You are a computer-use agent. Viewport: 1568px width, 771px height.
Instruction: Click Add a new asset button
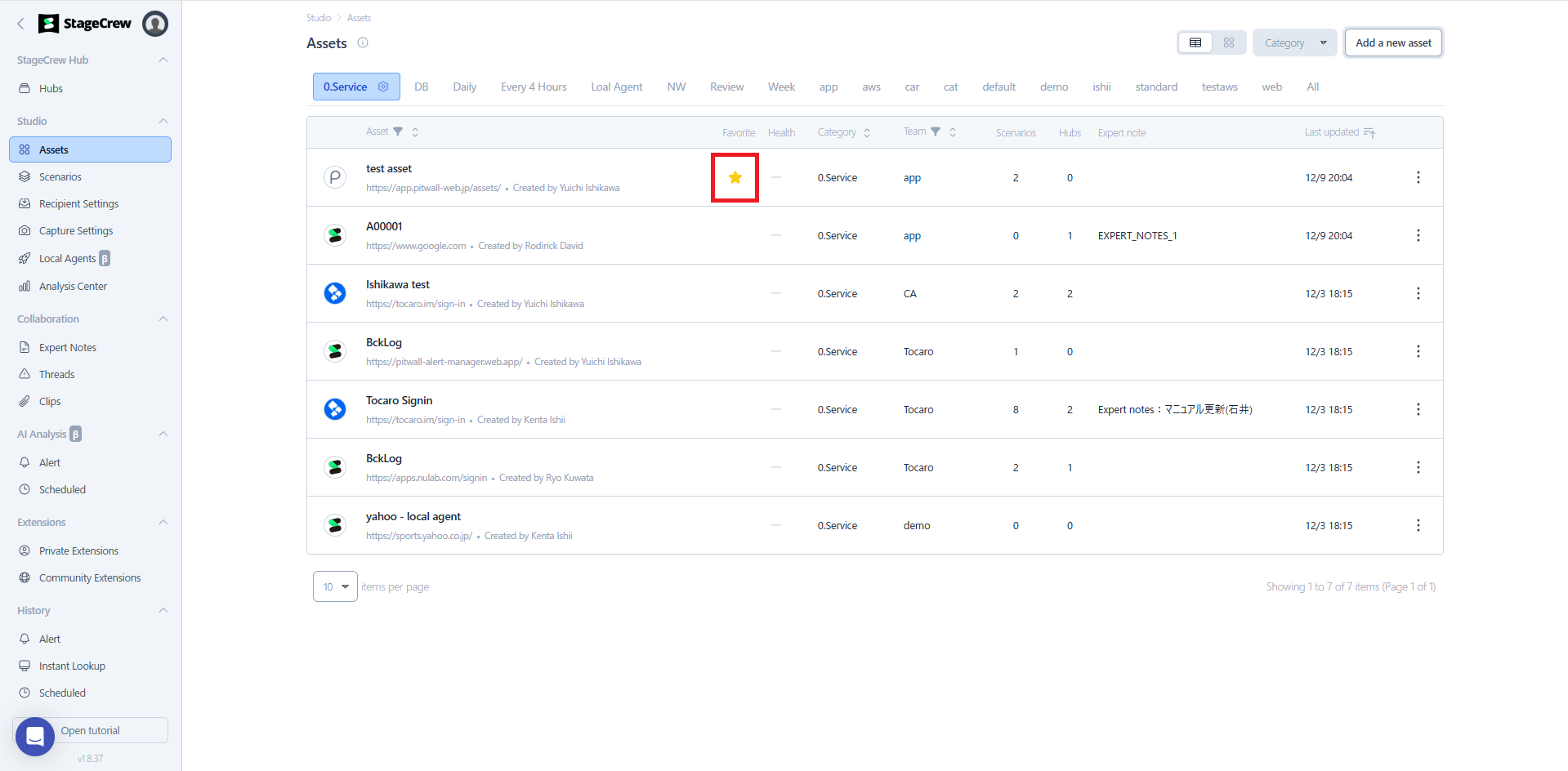tap(1393, 42)
